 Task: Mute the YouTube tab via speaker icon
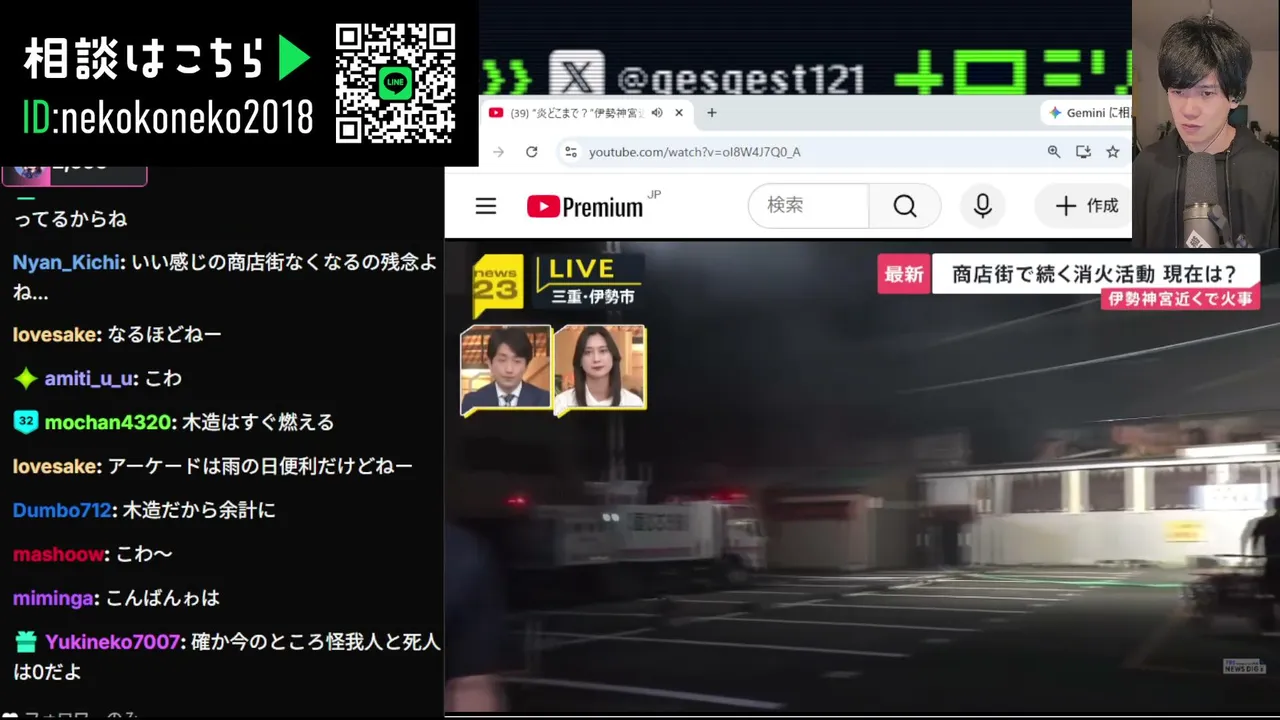pyautogui.click(x=657, y=113)
